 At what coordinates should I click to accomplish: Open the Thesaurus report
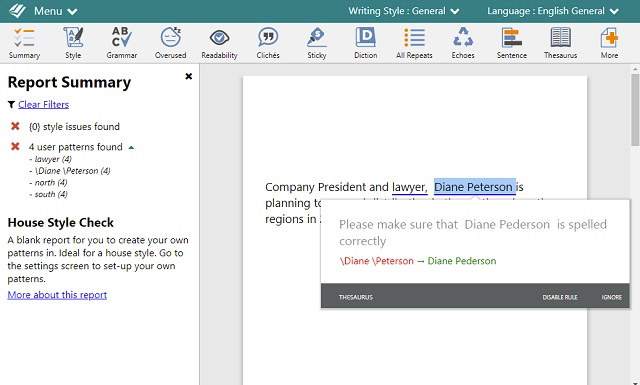pyautogui.click(x=560, y=43)
